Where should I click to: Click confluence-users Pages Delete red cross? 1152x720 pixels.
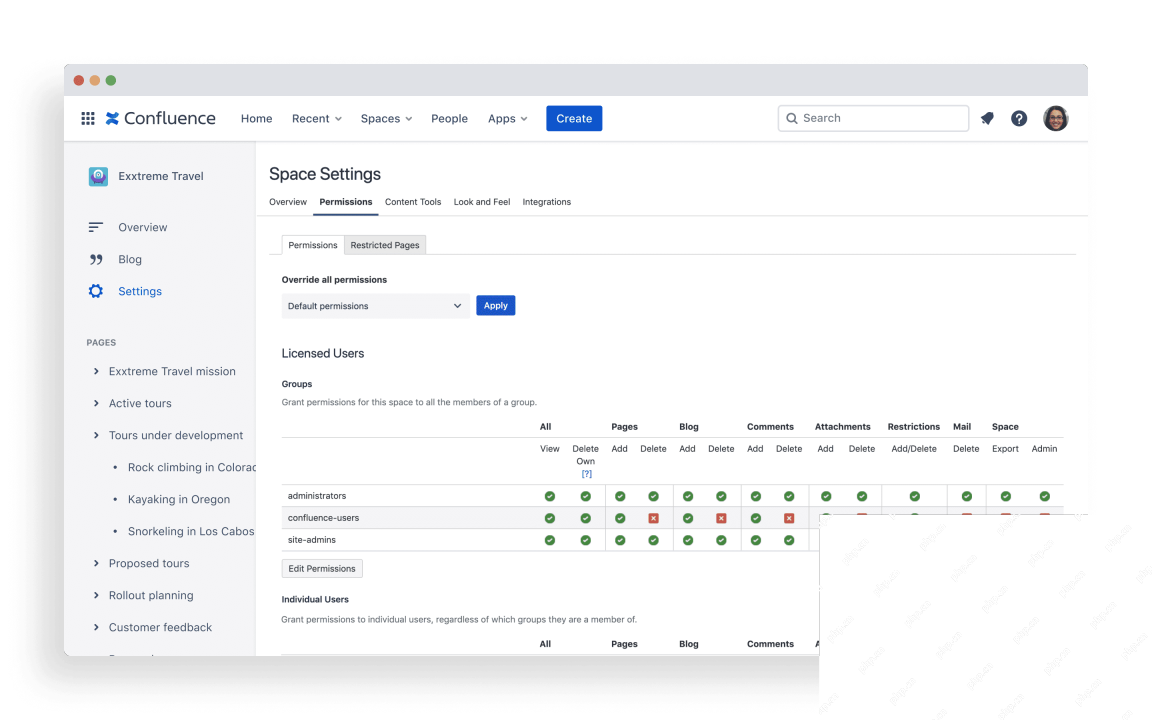point(653,518)
